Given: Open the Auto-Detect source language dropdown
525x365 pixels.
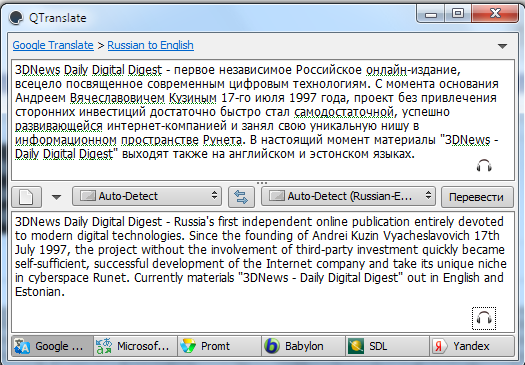Looking at the screenshot, I should click(147, 196).
